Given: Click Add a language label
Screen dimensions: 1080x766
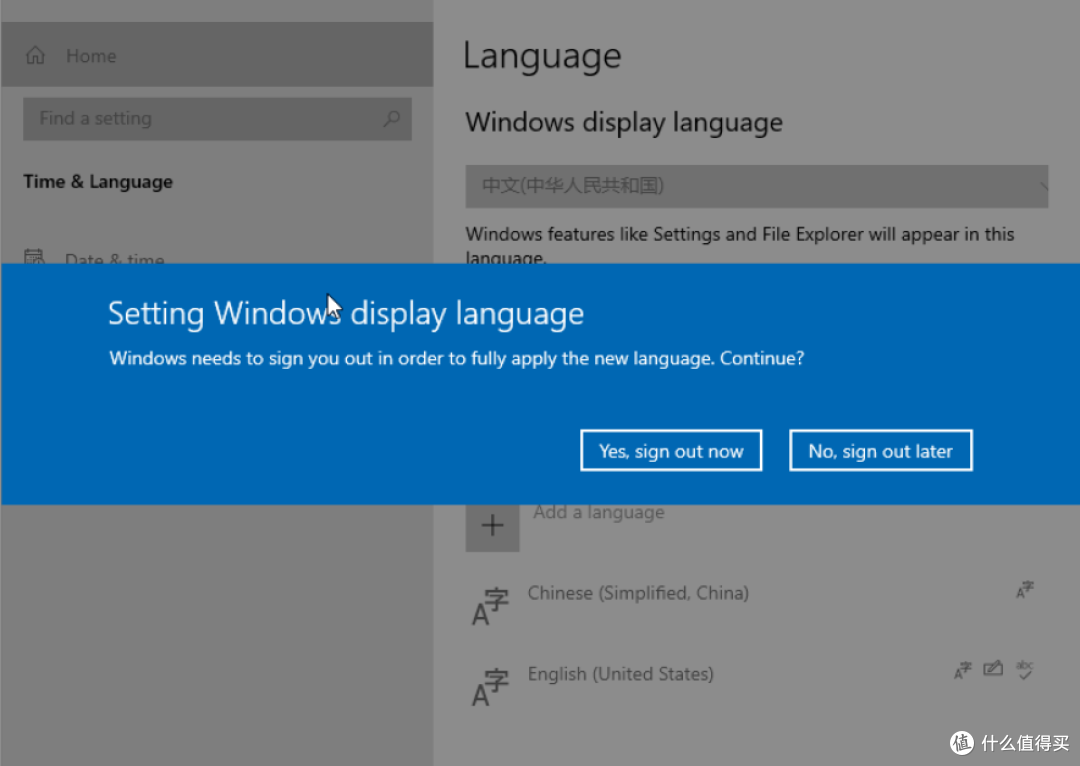Looking at the screenshot, I should click(x=599, y=513).
